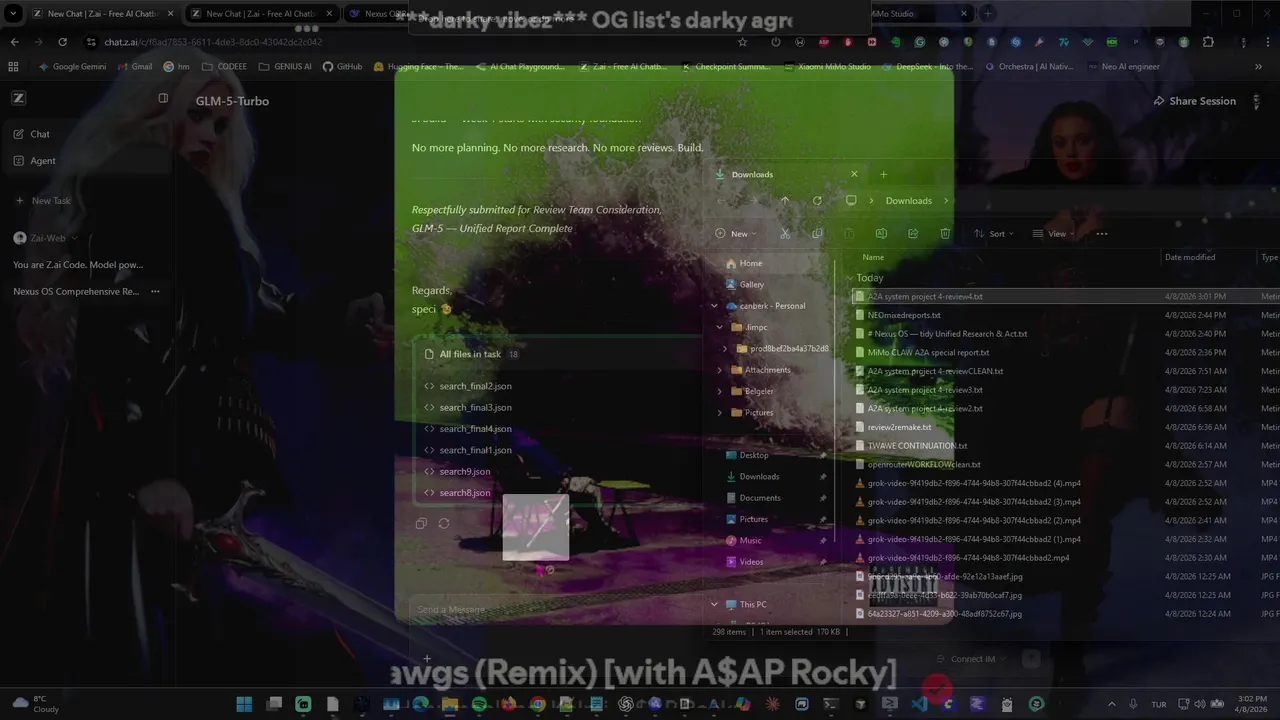This screenshot has width=1280, height=720.
Task: Bookmark this page with star icon
Action: click(742, 42)
